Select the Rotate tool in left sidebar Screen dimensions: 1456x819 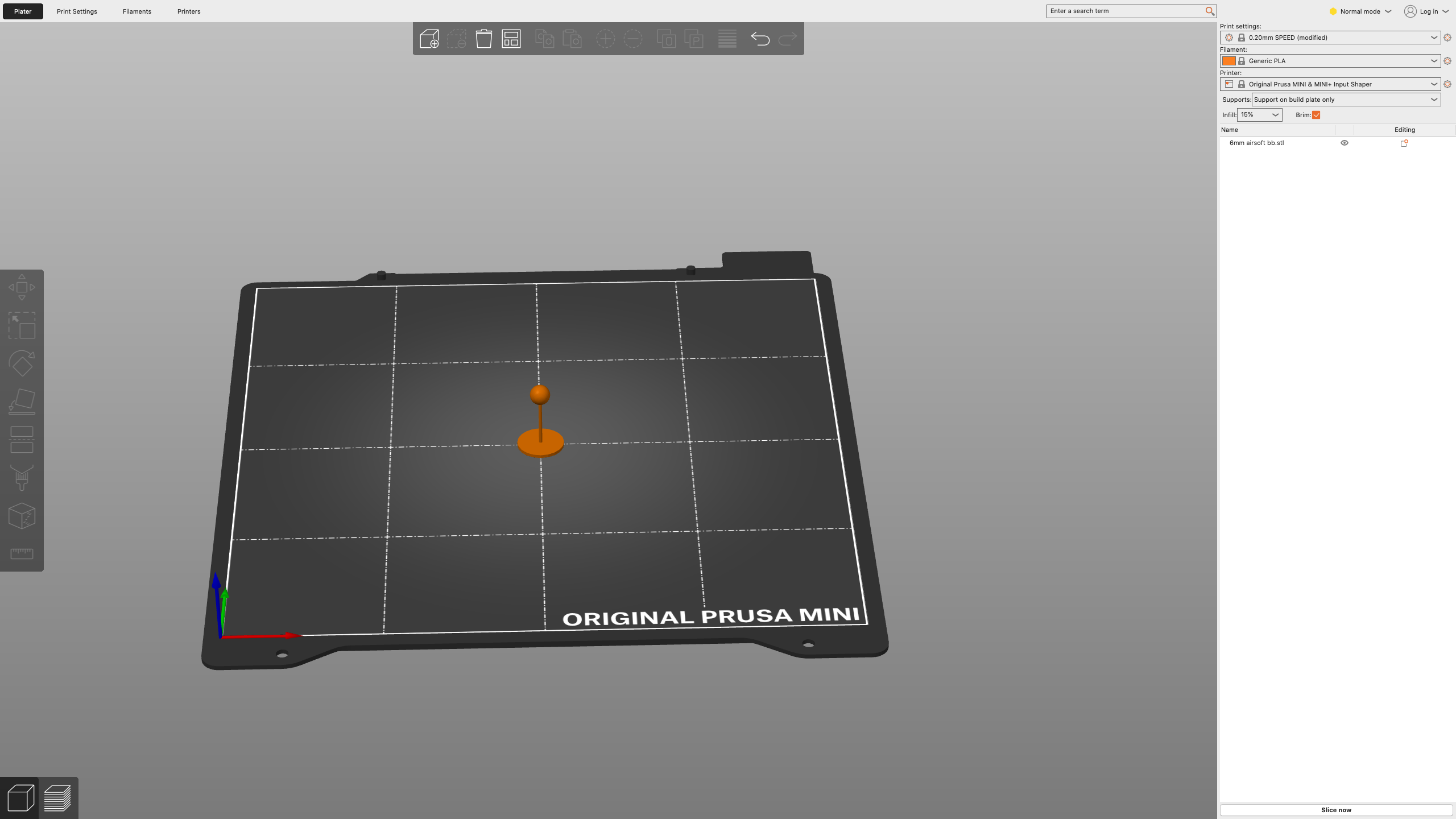(x=22, y=363)
